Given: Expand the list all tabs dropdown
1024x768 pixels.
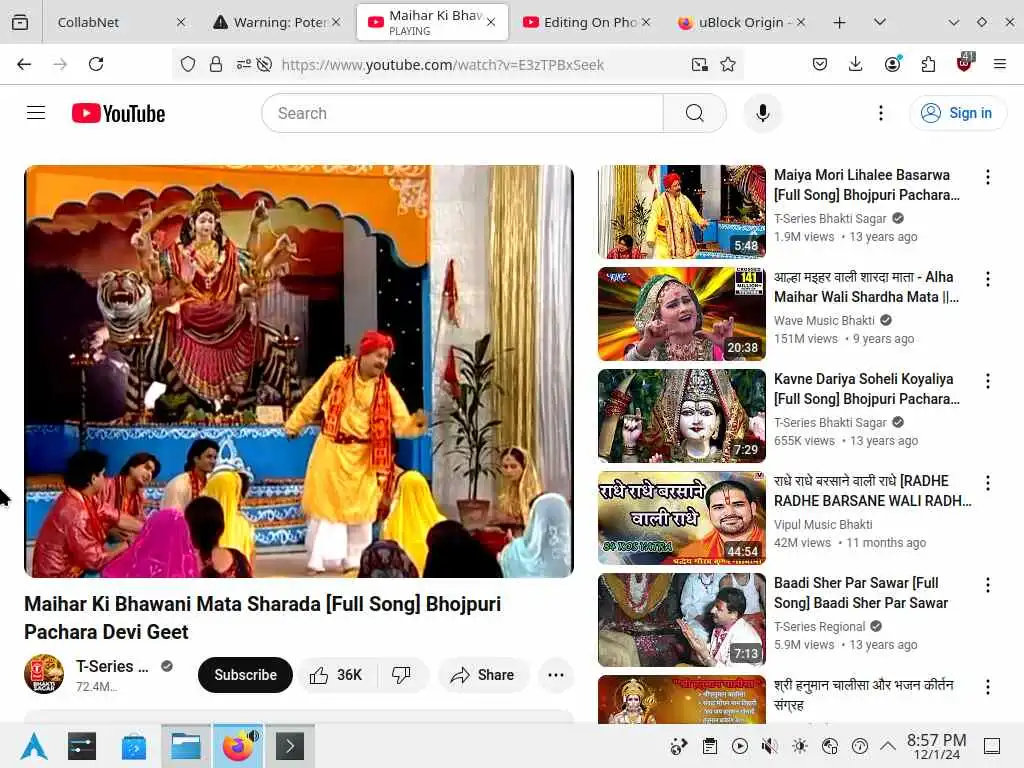Looking at the screenshot, I should [880, 22].
